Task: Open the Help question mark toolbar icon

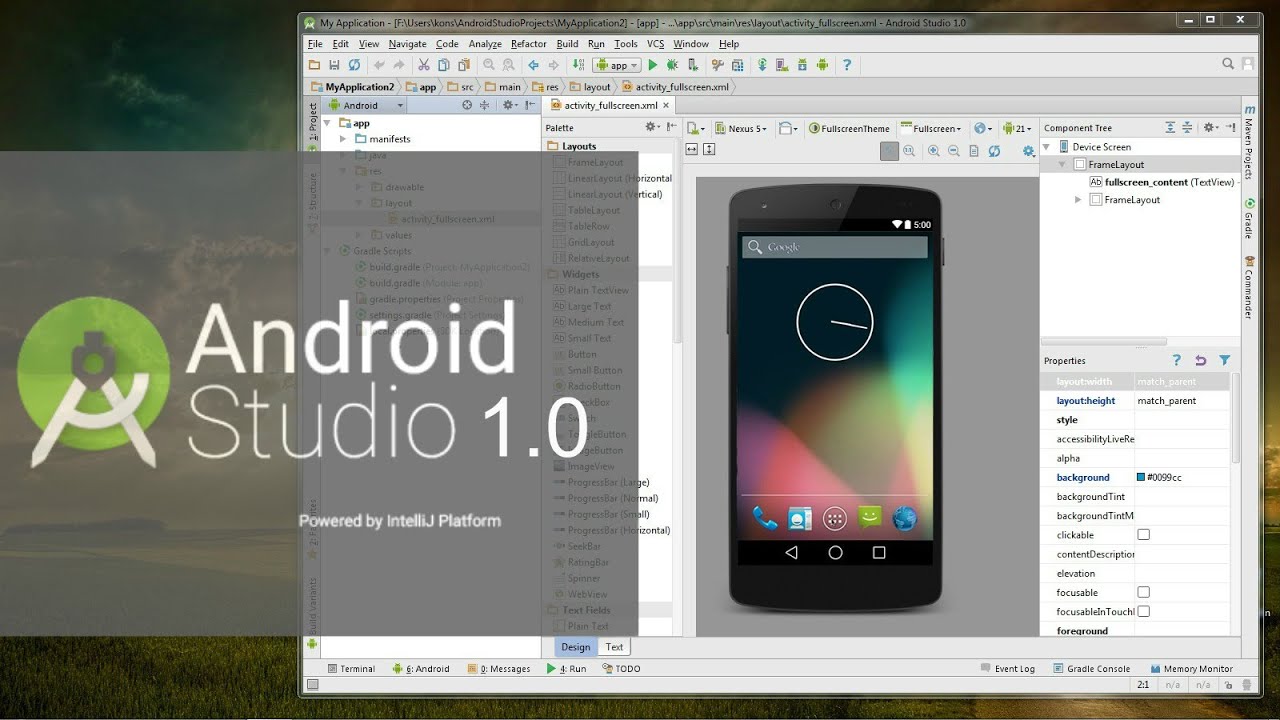Action: click(x=847, y=65)
